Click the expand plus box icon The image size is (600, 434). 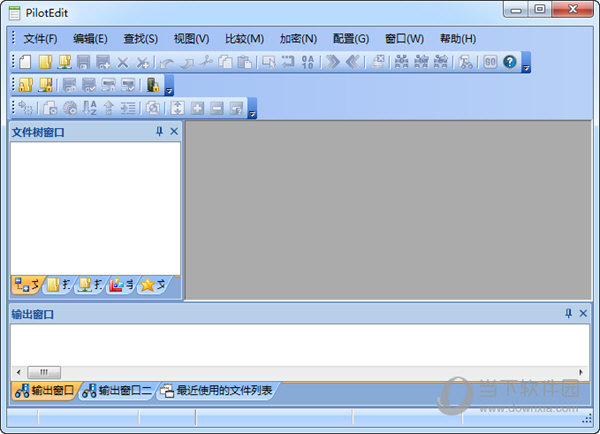pyautogui.click(x=197, y=108)
